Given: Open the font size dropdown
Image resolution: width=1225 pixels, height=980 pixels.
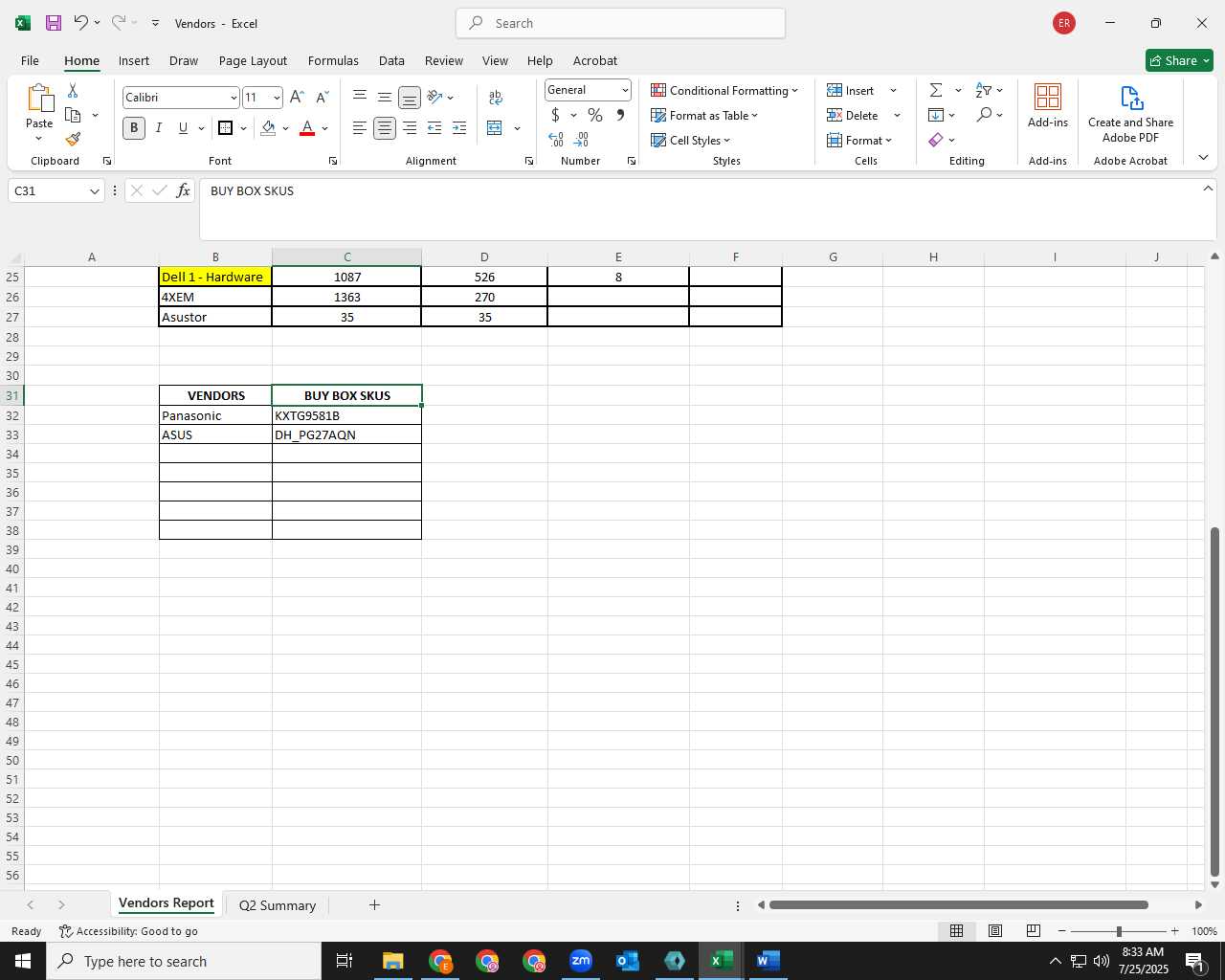Looking at the screenshot, I should (277, 98).
